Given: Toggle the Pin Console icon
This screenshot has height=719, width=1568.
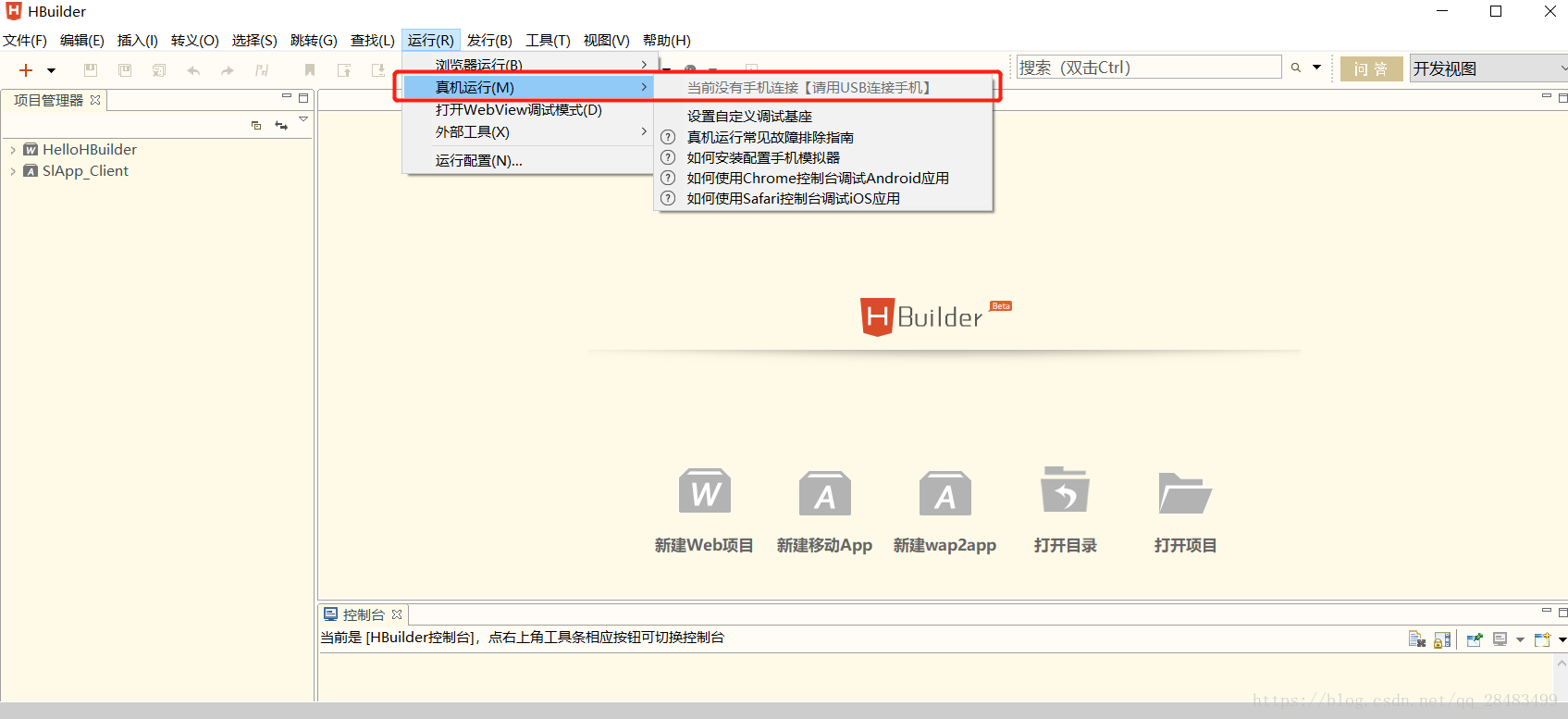Looking at the screenshot, I should [x=1475, y=639].
